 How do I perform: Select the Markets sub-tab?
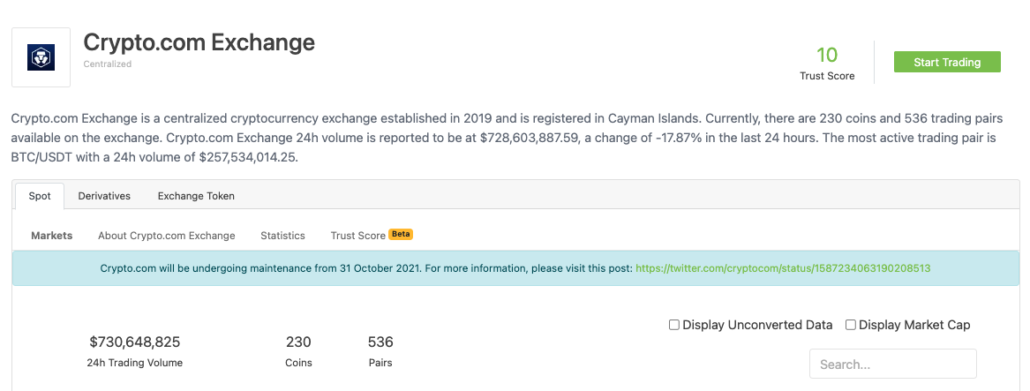52,235
